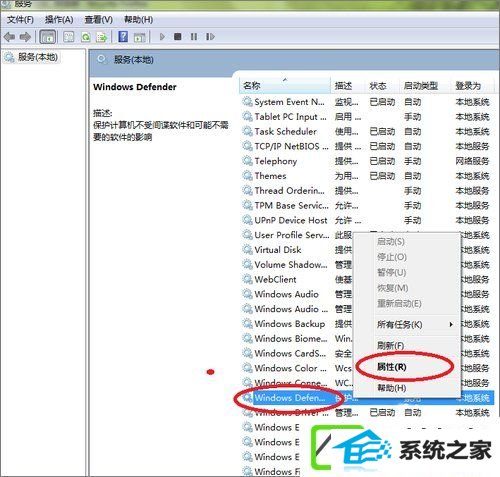
Task: Click the Back arrow toolbar icon
Action: (x=10, y=36)
